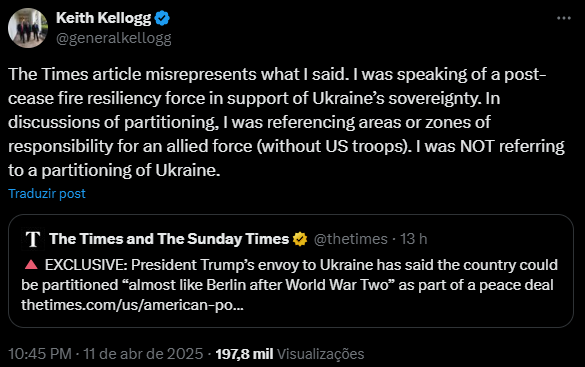
Task: Click the Keith Kellogg display name
Action: click(x=104, y=18)
